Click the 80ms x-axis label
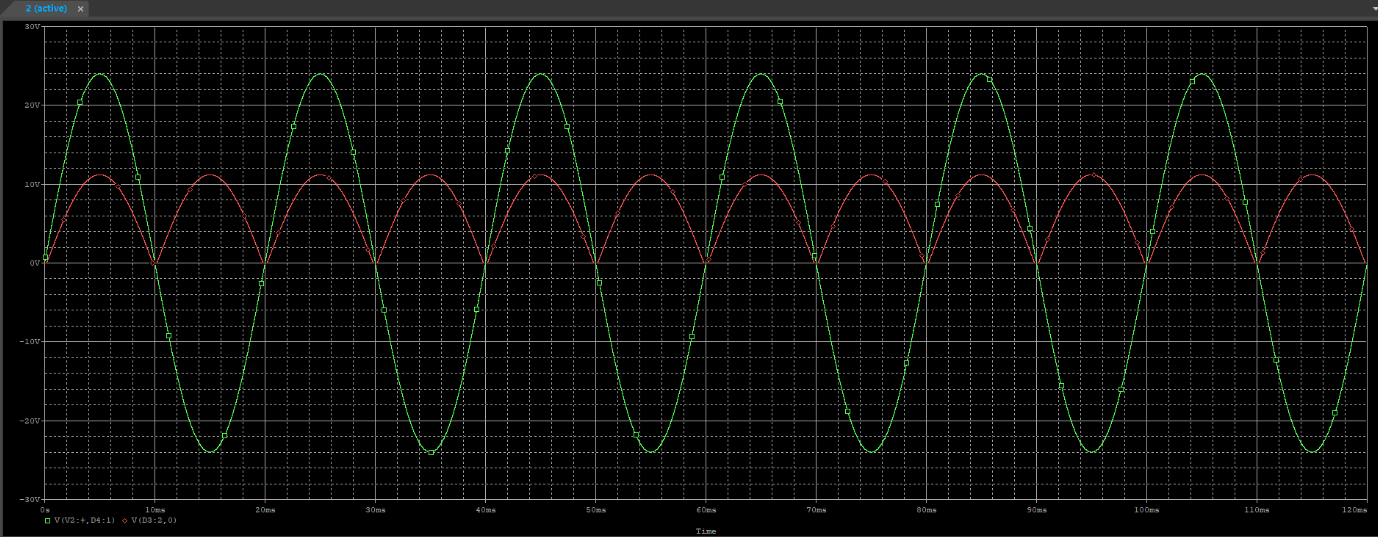The image size is (1378, 537). pos(926,509)
